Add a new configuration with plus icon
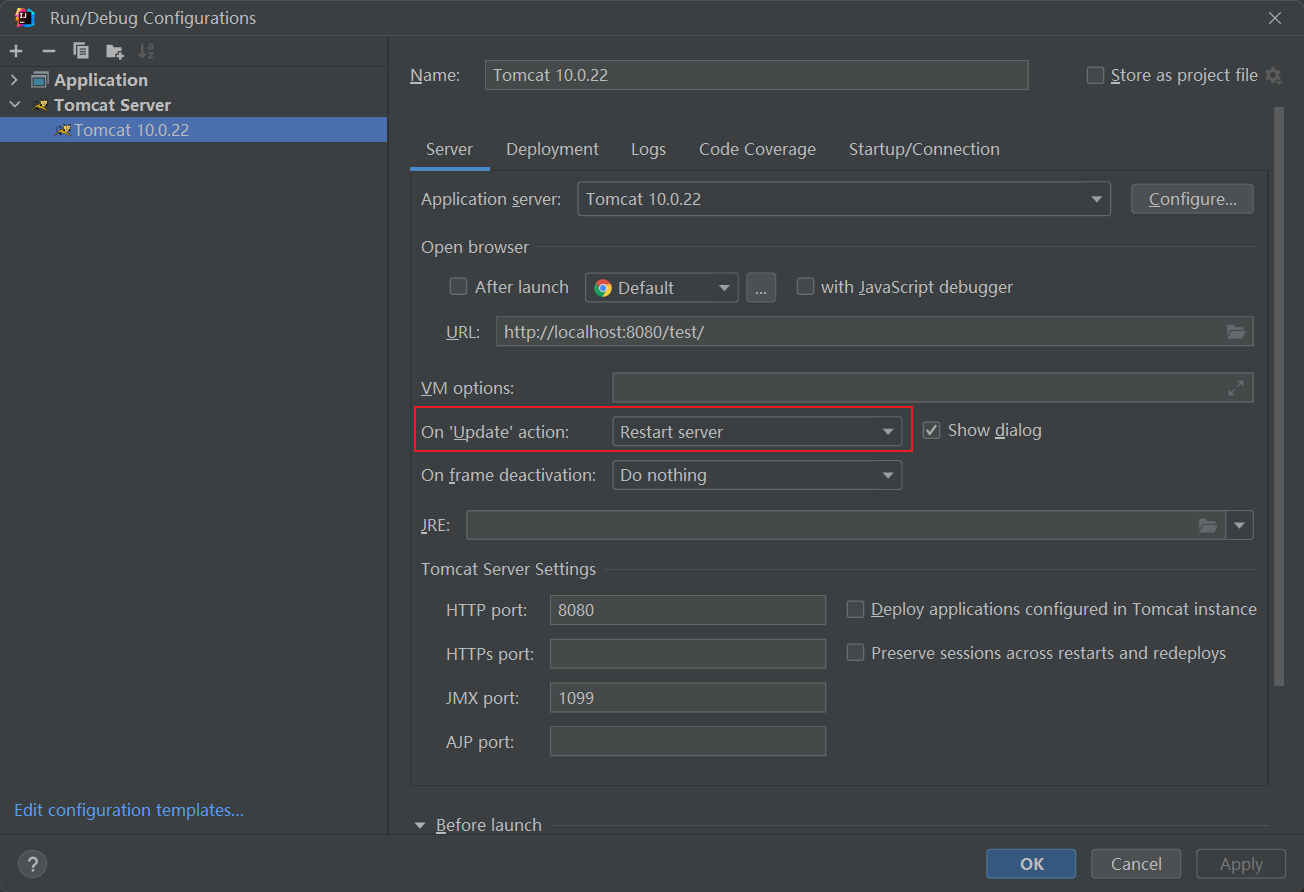 tap(16, 51)
